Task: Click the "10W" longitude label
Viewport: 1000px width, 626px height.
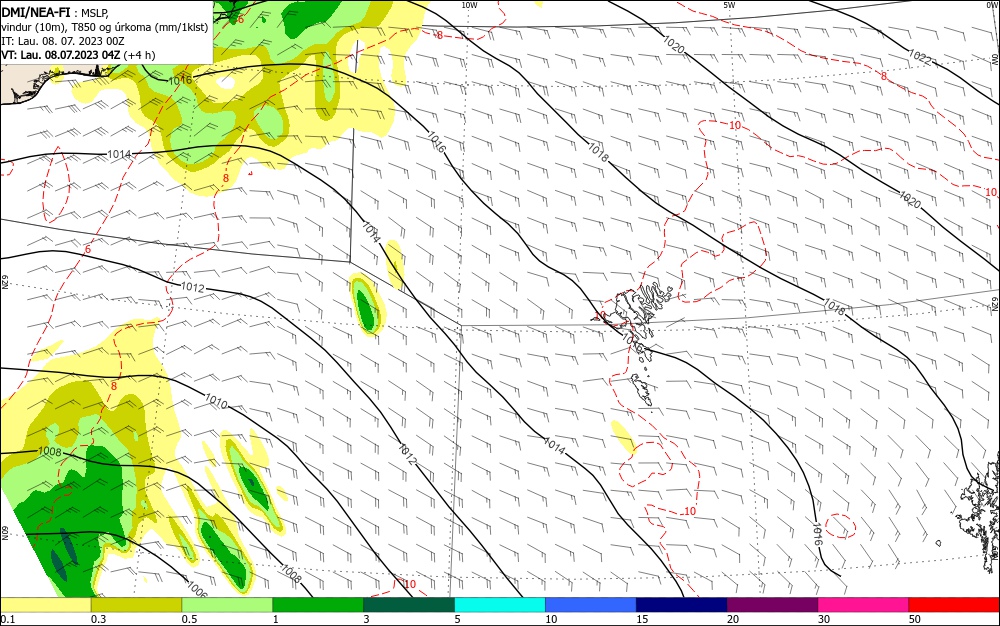Action: click(x=469, y=5)
